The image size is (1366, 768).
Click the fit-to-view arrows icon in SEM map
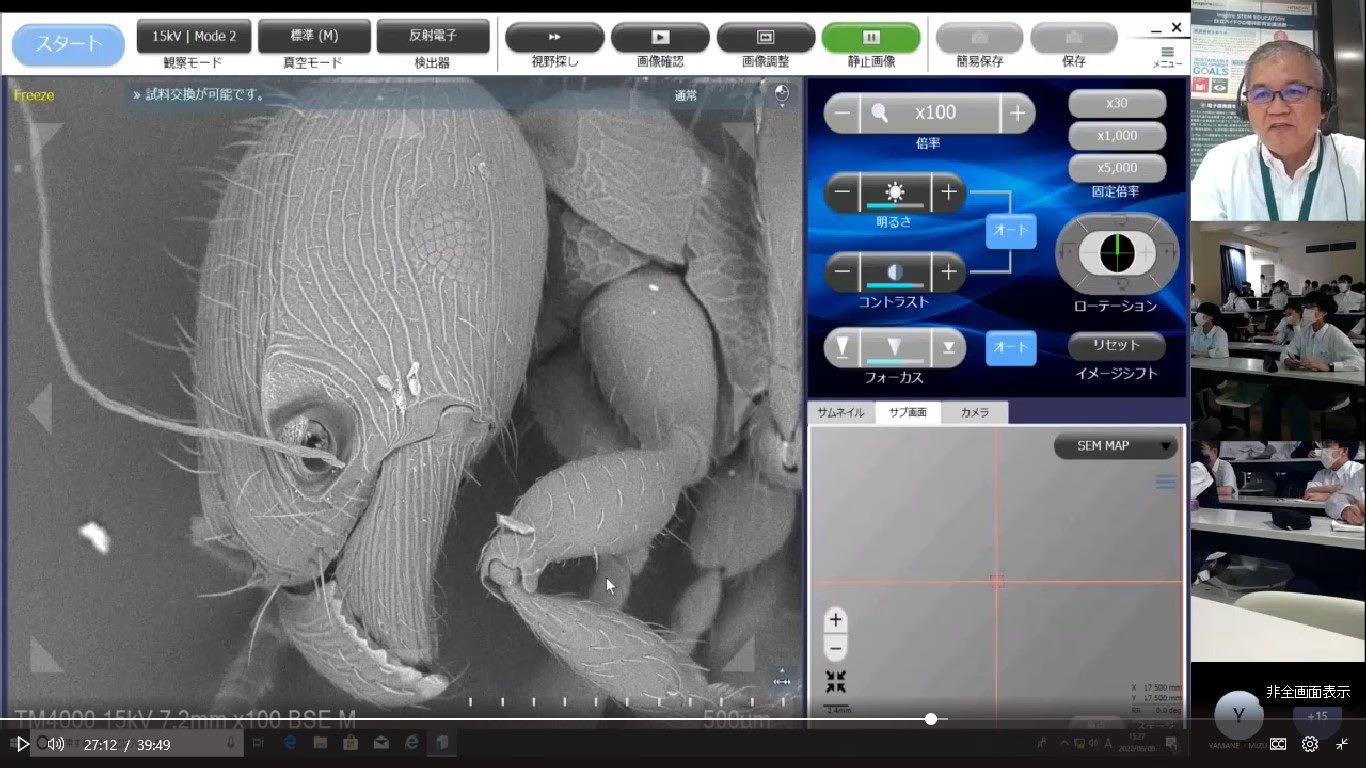tap(836, 682)
